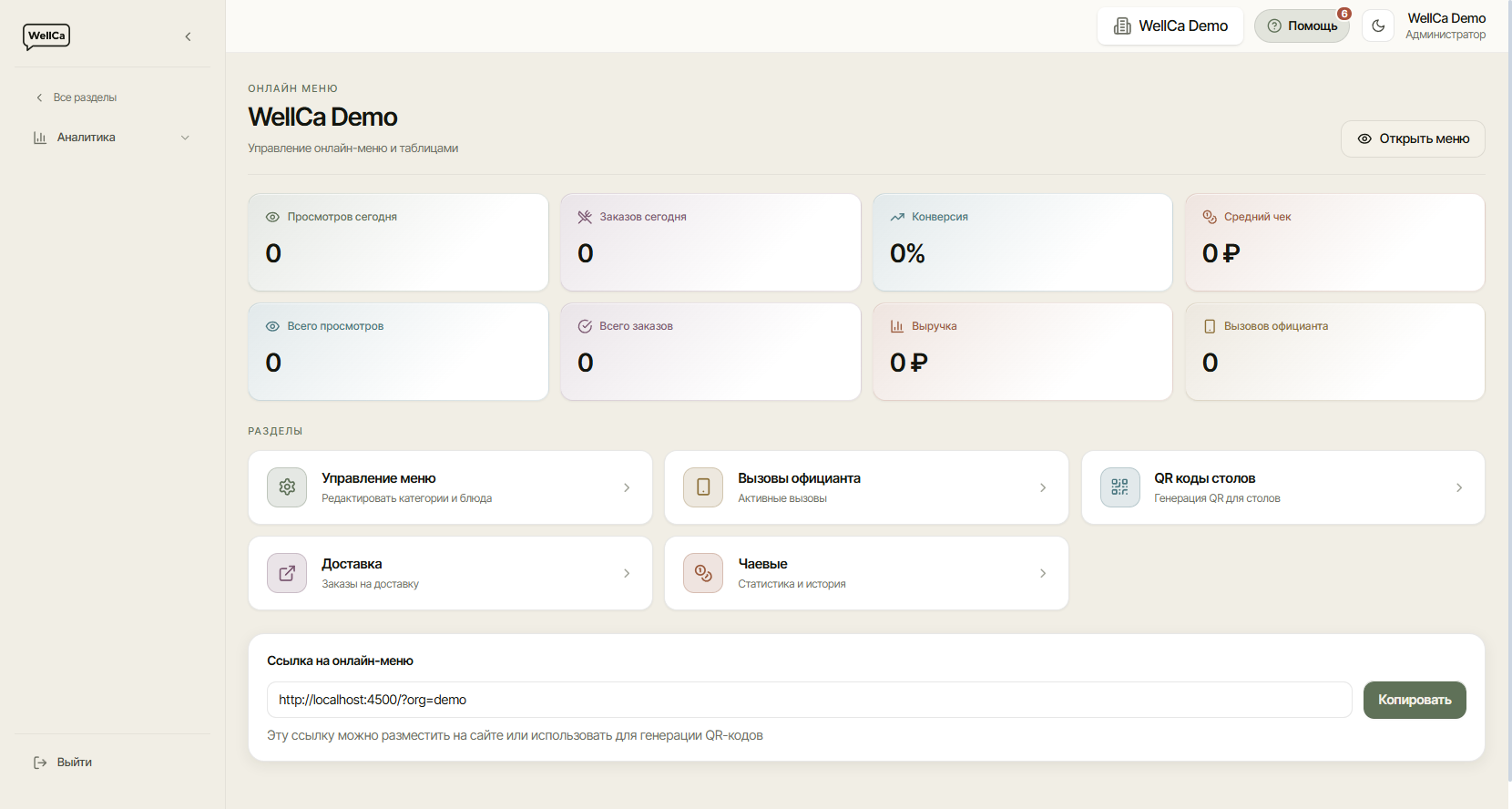The height and width of the screenshot is (809, 1512).
Task: Click the coins icon for Чаевые
Action: (703, 573)
